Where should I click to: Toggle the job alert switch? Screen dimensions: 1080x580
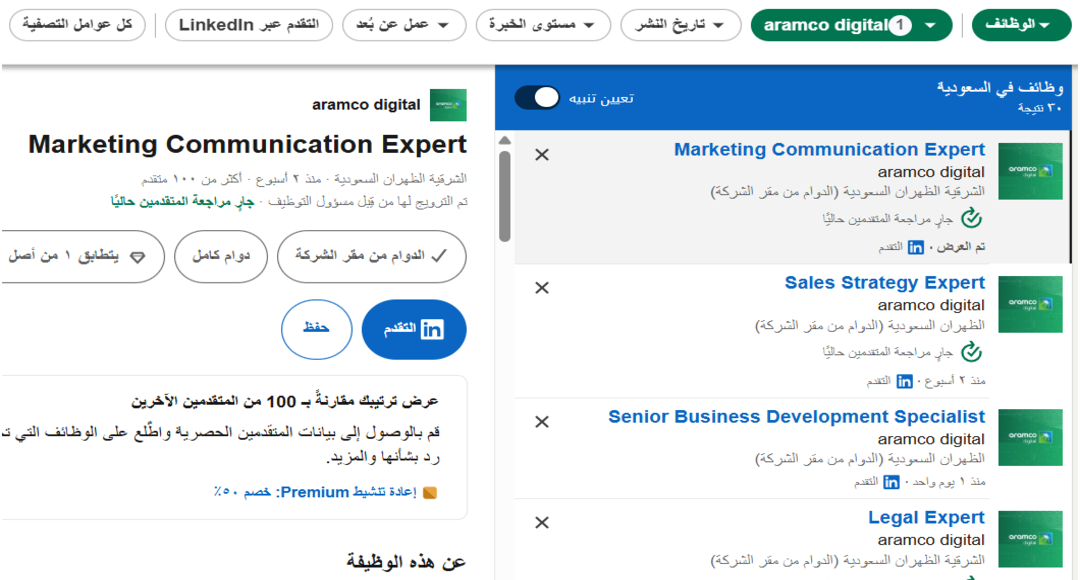coord(537,97)
